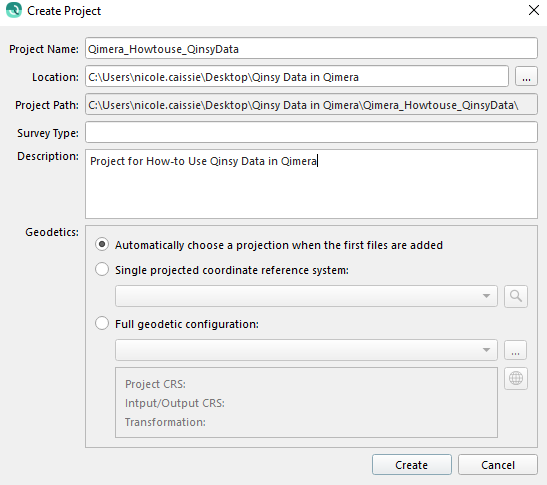
Task: Open the Location browse folder button
Action: click(526, 76)
